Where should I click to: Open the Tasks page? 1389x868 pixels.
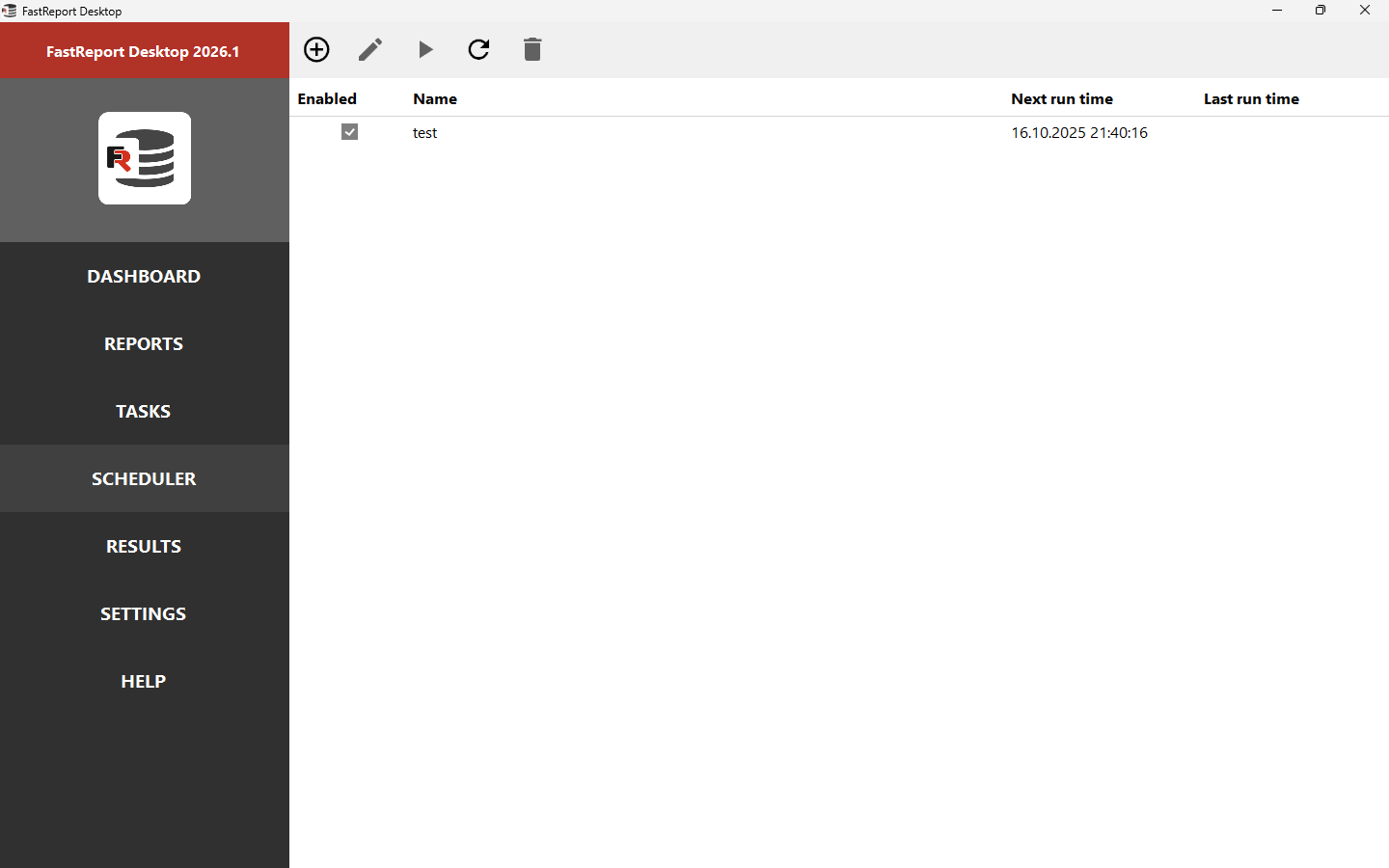click(144, 411)
